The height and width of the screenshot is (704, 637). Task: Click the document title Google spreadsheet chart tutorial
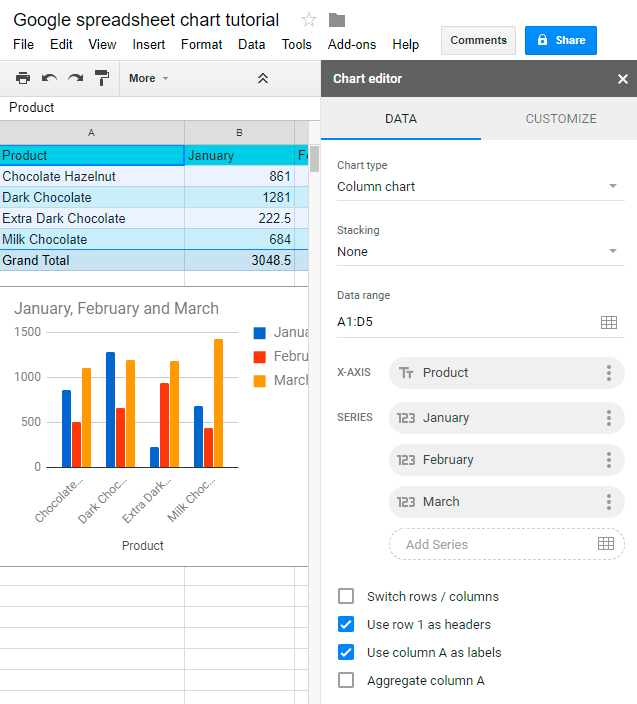click(x=146, y=20)
